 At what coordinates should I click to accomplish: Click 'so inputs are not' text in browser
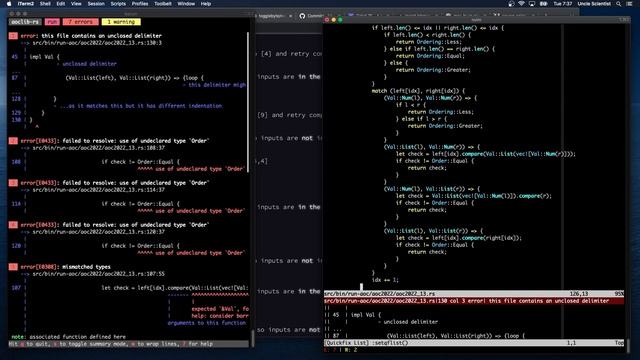click(x=289, y=330)
